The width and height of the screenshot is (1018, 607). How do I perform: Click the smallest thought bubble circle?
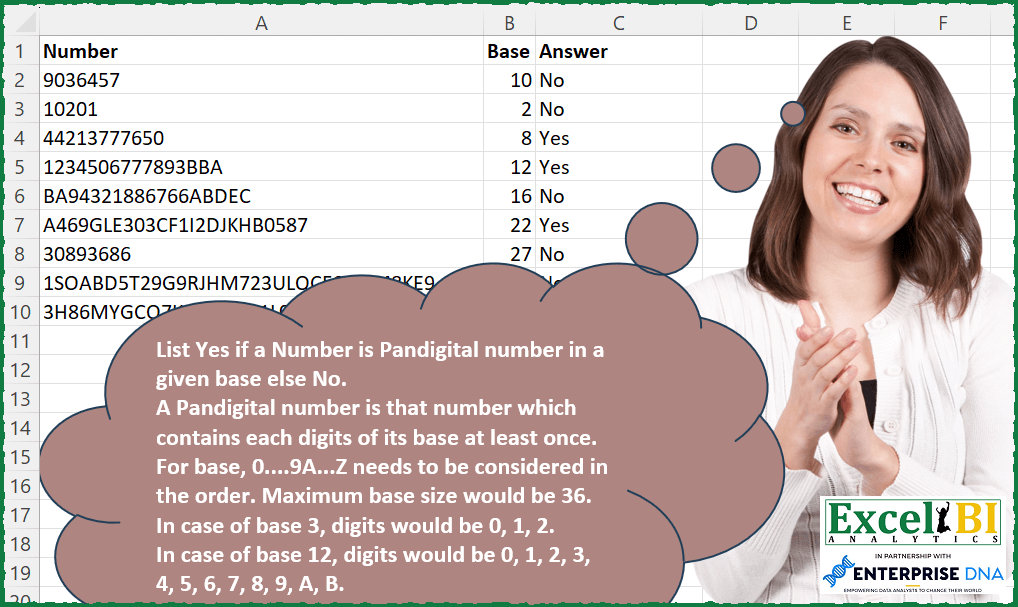click(x=792, y=113)
